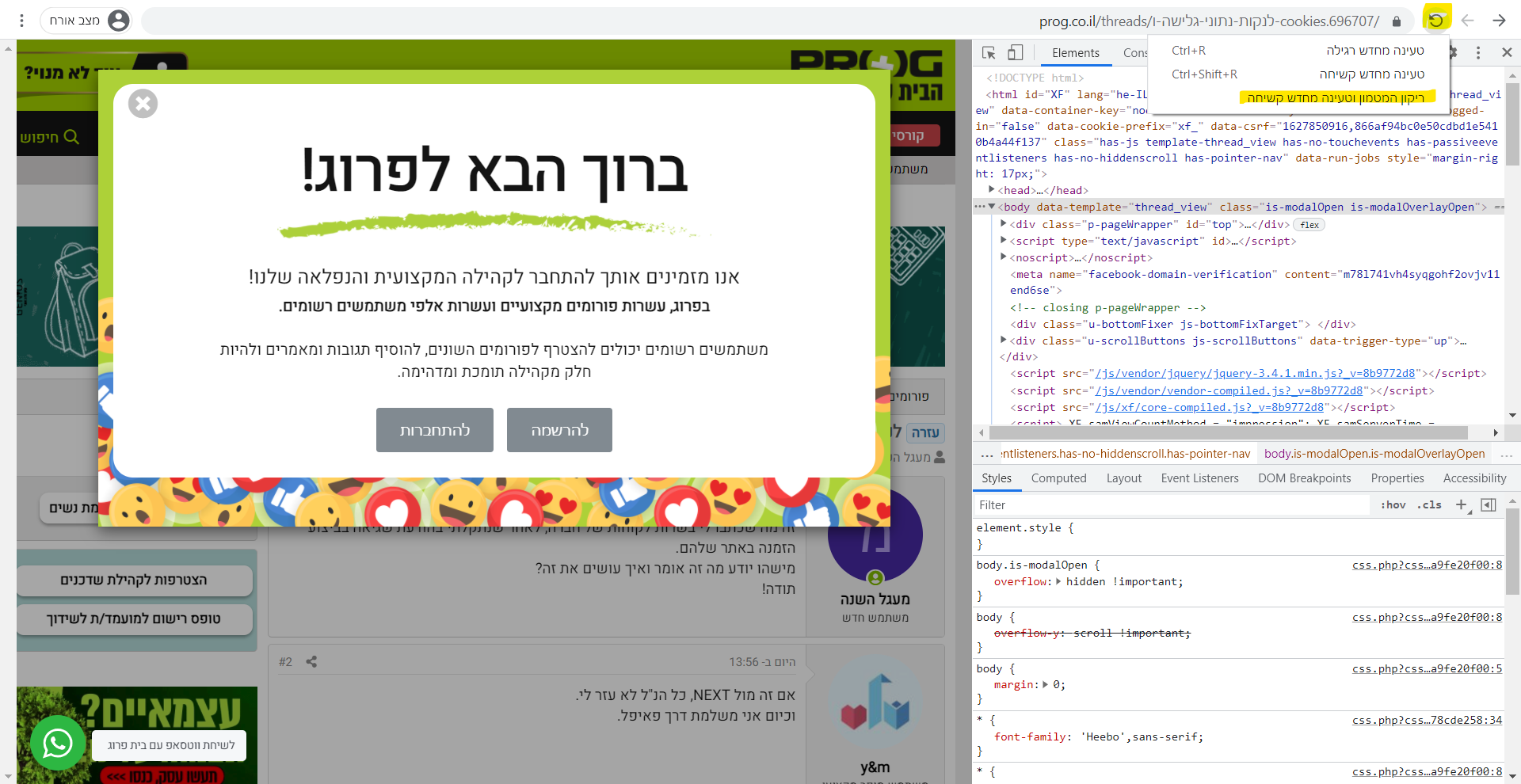
Task: Open css.php…78cde258:34 source link
Action: coord(1427,721)
